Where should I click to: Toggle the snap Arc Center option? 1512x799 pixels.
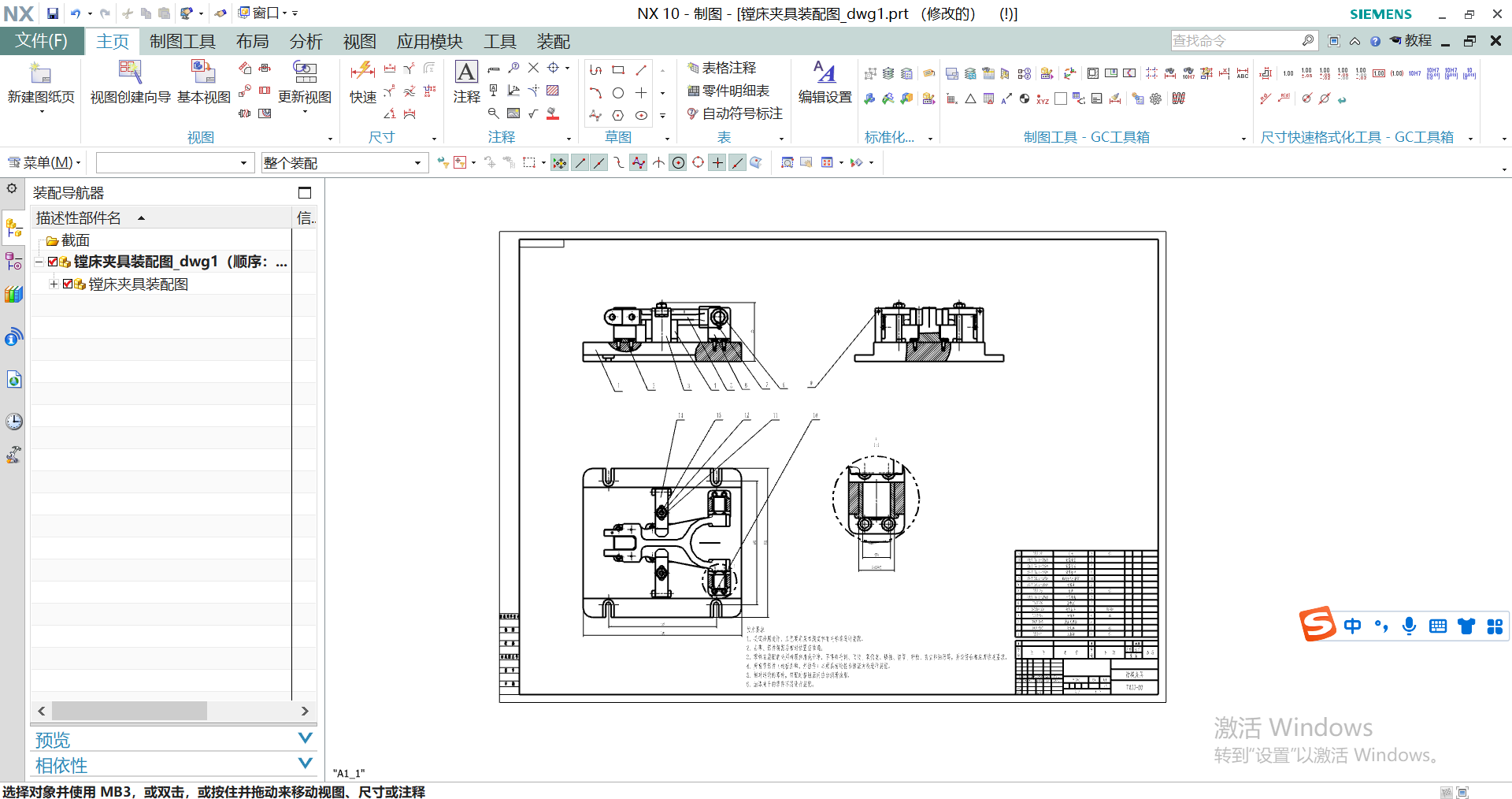coord(678,163)
